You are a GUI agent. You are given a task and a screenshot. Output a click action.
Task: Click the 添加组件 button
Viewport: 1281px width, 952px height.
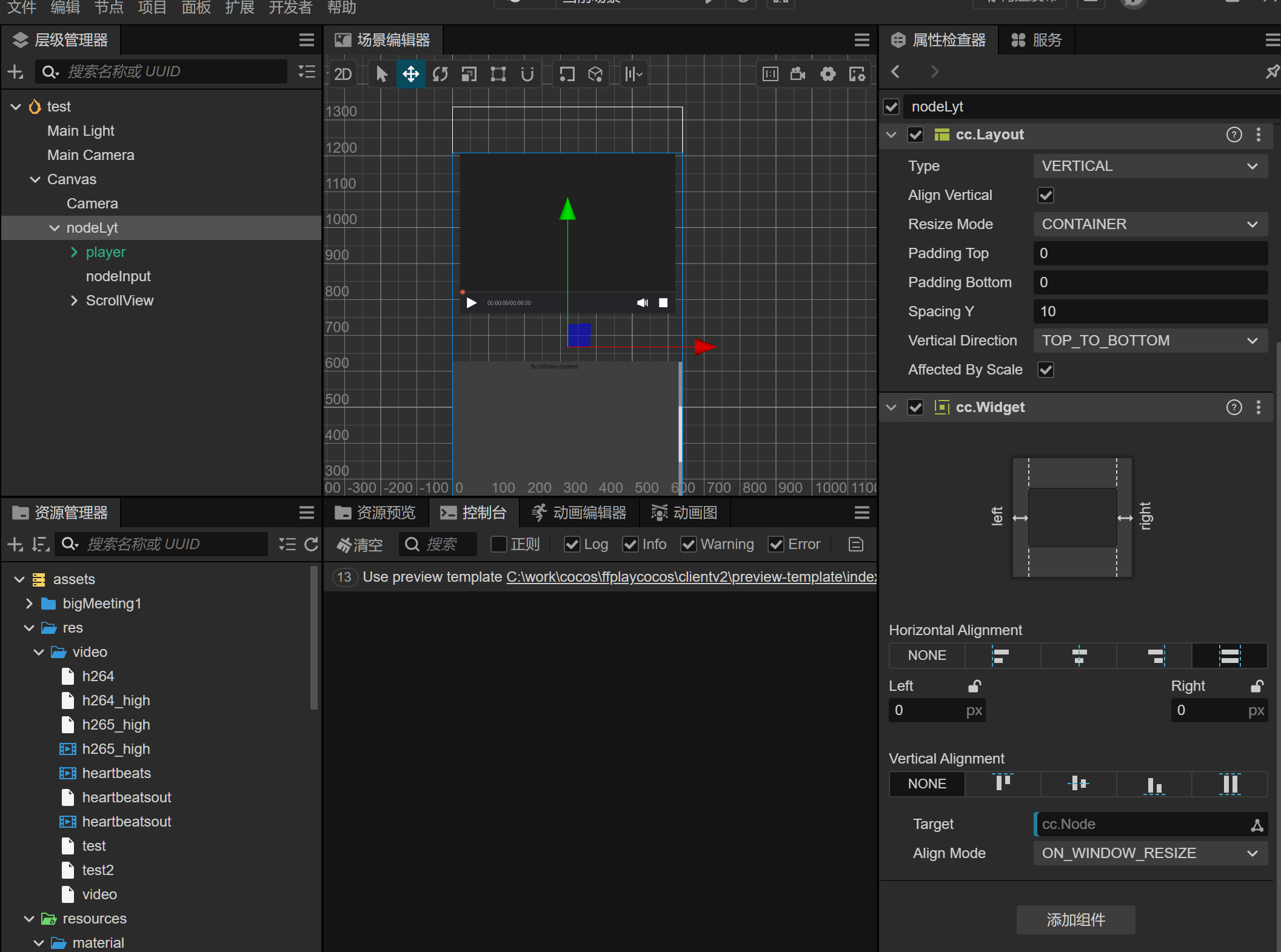point(1075,920)
